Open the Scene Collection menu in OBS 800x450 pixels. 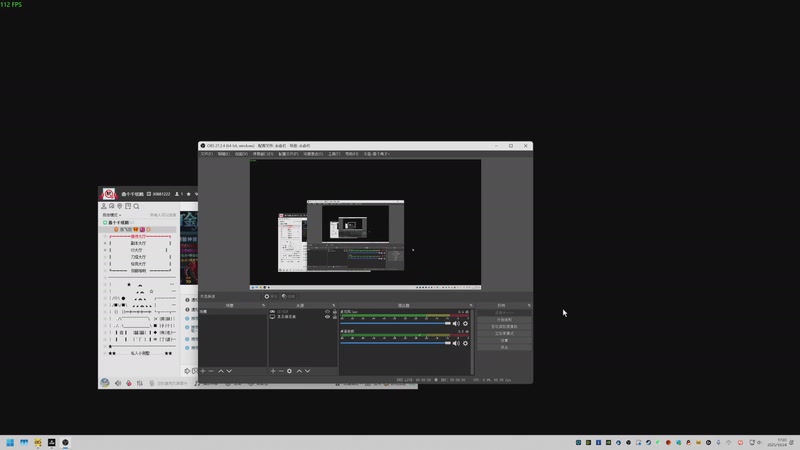pos(313,154)
